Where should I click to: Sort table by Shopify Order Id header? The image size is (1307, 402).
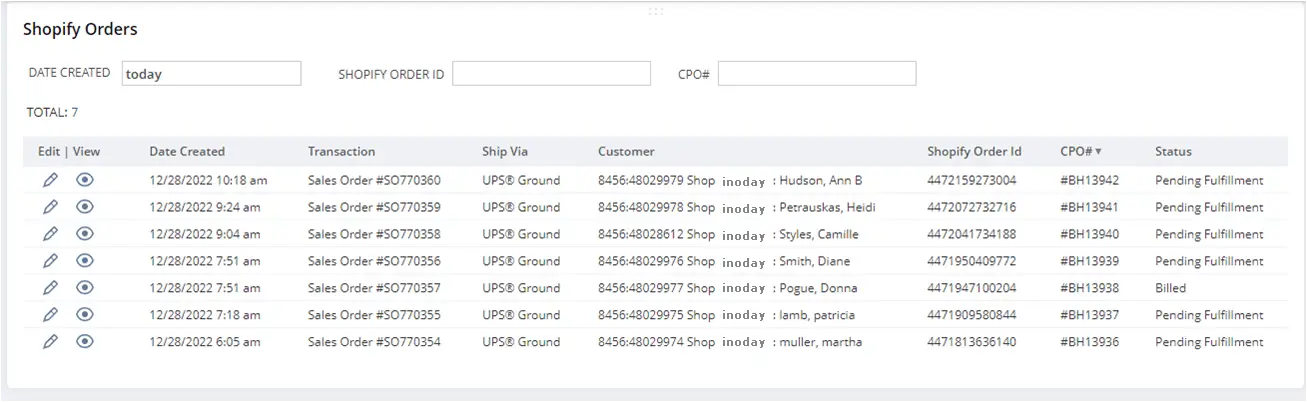974,152
